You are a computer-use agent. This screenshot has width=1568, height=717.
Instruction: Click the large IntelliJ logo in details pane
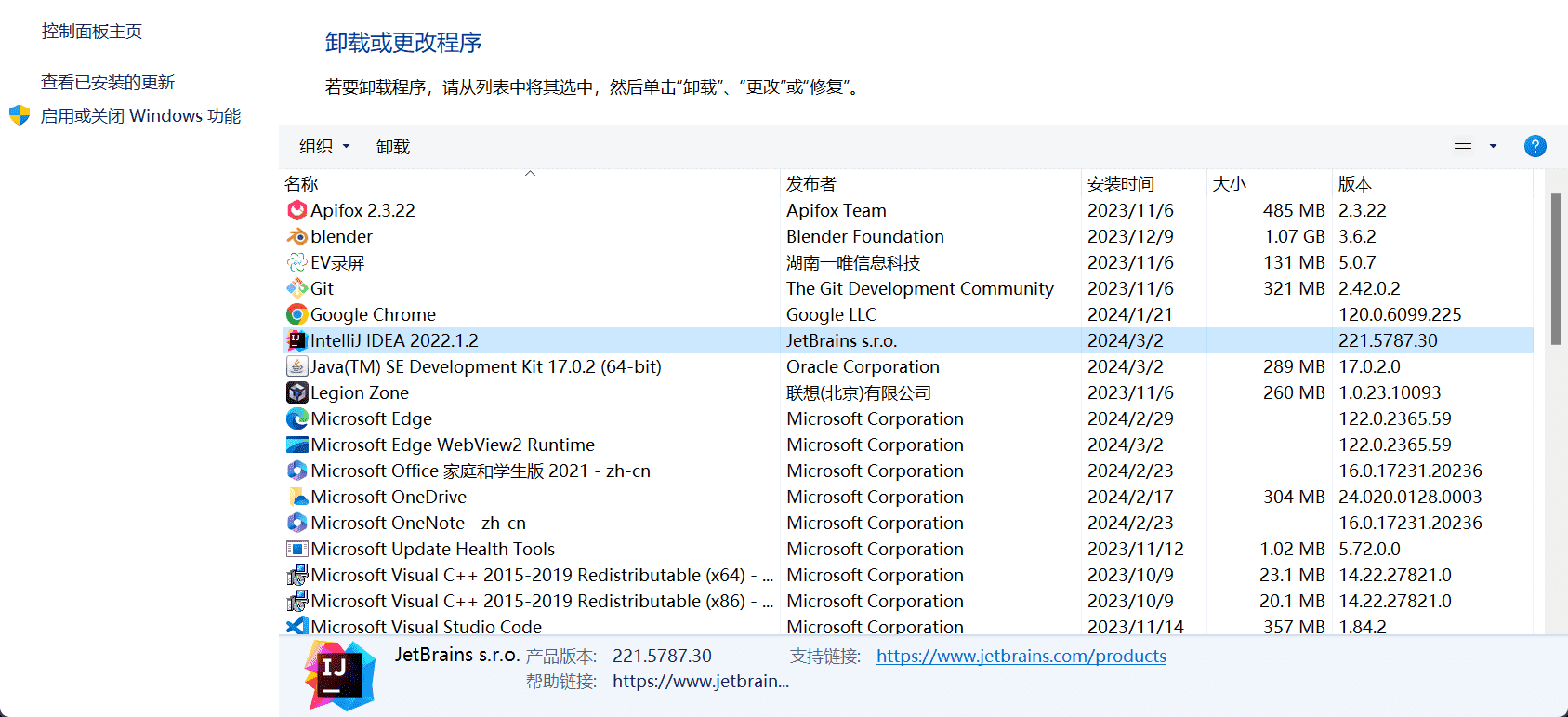(x=340, y=675)
